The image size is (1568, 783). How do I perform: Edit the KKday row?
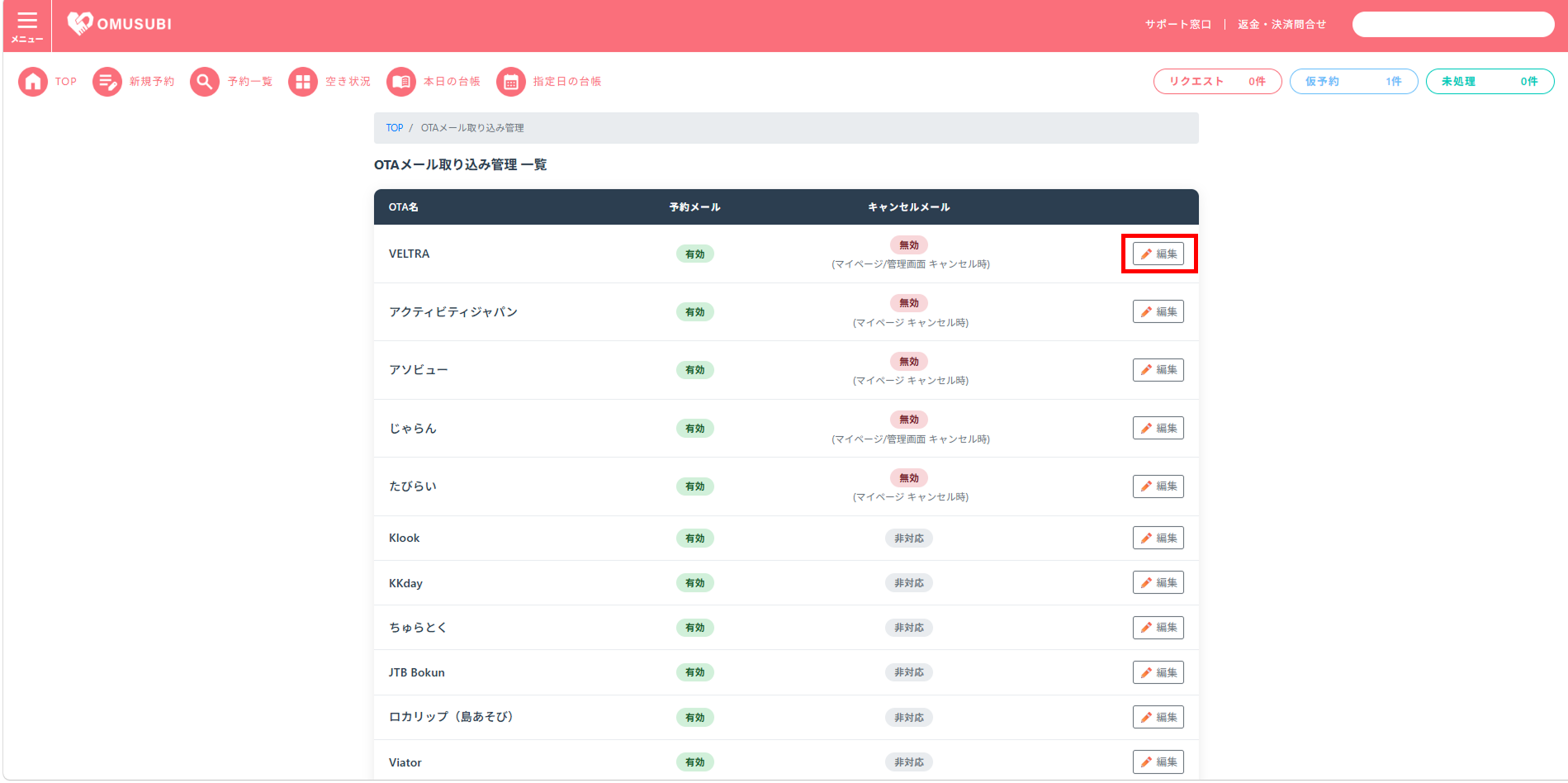pos(1158,582)
